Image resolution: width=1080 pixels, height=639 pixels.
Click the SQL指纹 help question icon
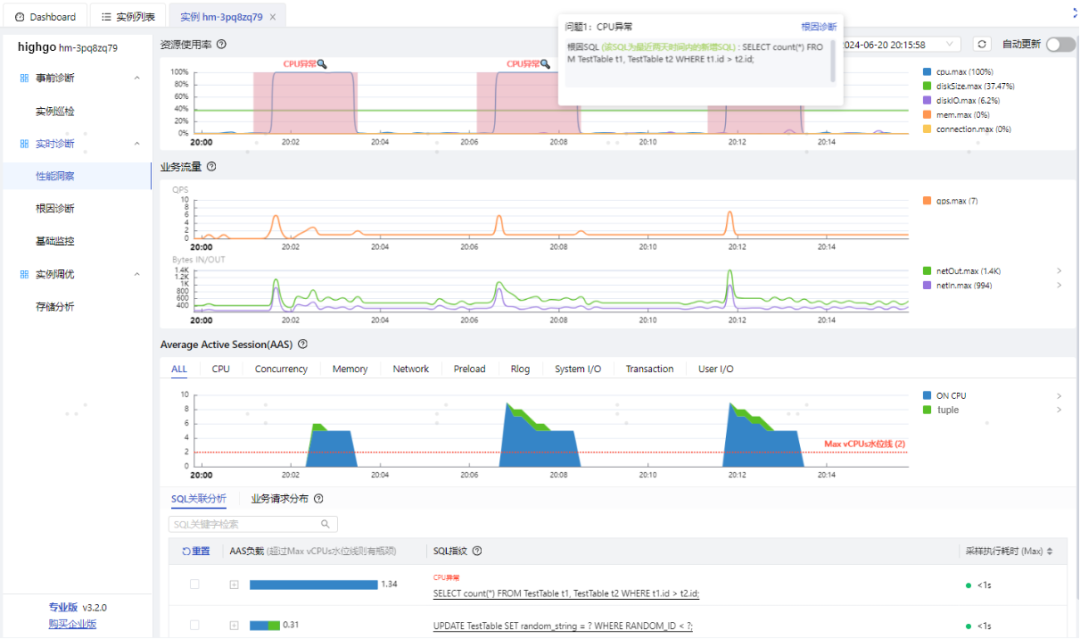point(477,551)
